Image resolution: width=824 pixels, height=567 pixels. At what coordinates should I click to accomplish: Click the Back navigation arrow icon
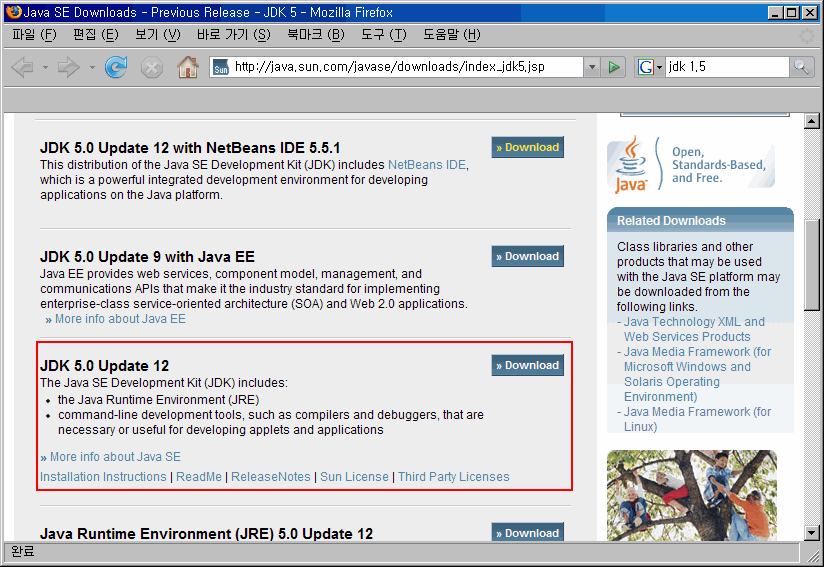[22, 67]
